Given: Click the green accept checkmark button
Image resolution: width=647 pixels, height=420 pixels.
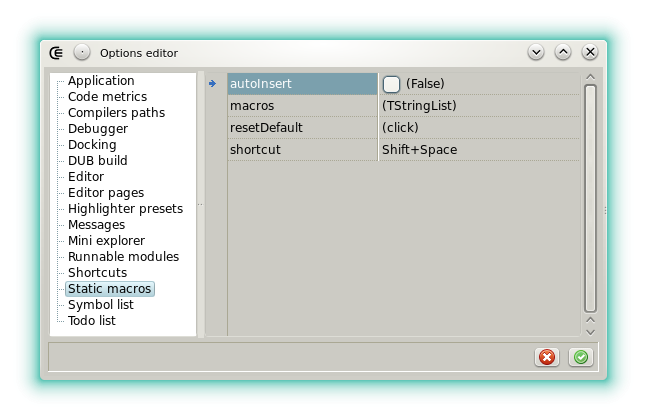Looking at the screenshot, I should pos(580,357).
